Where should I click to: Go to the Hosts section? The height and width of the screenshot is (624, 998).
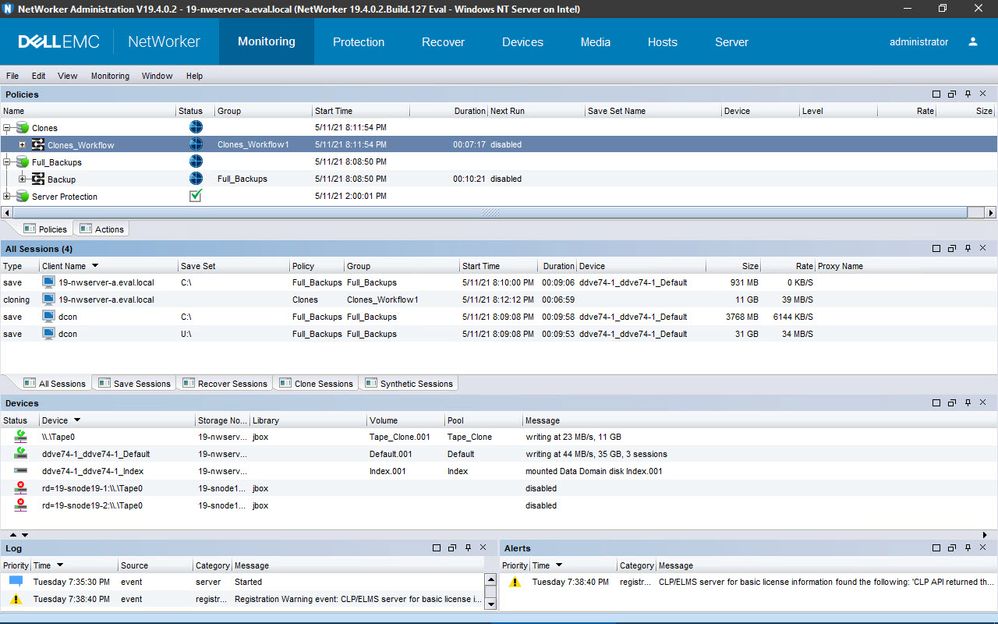662,42
